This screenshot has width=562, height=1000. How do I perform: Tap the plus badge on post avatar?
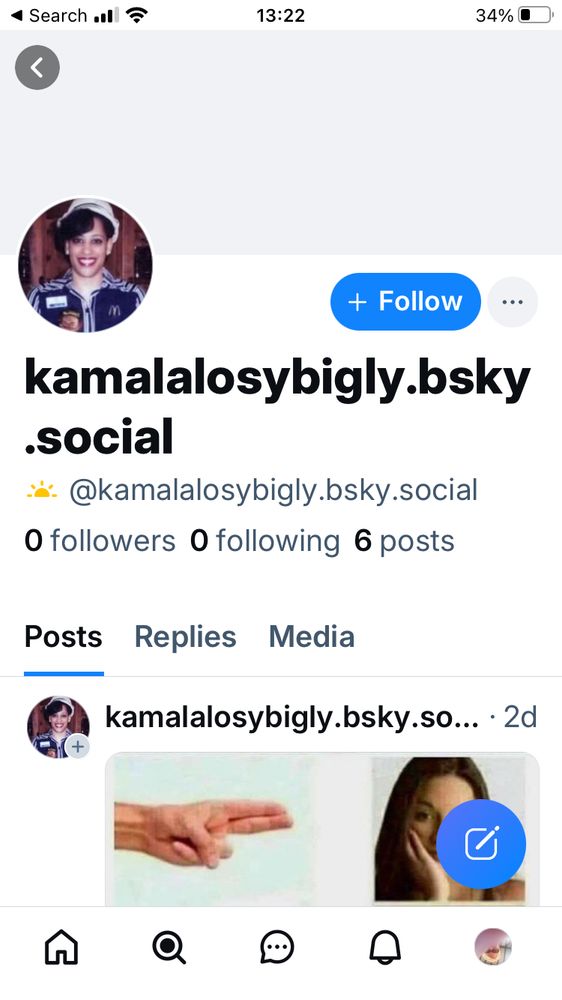click(77, 746)
